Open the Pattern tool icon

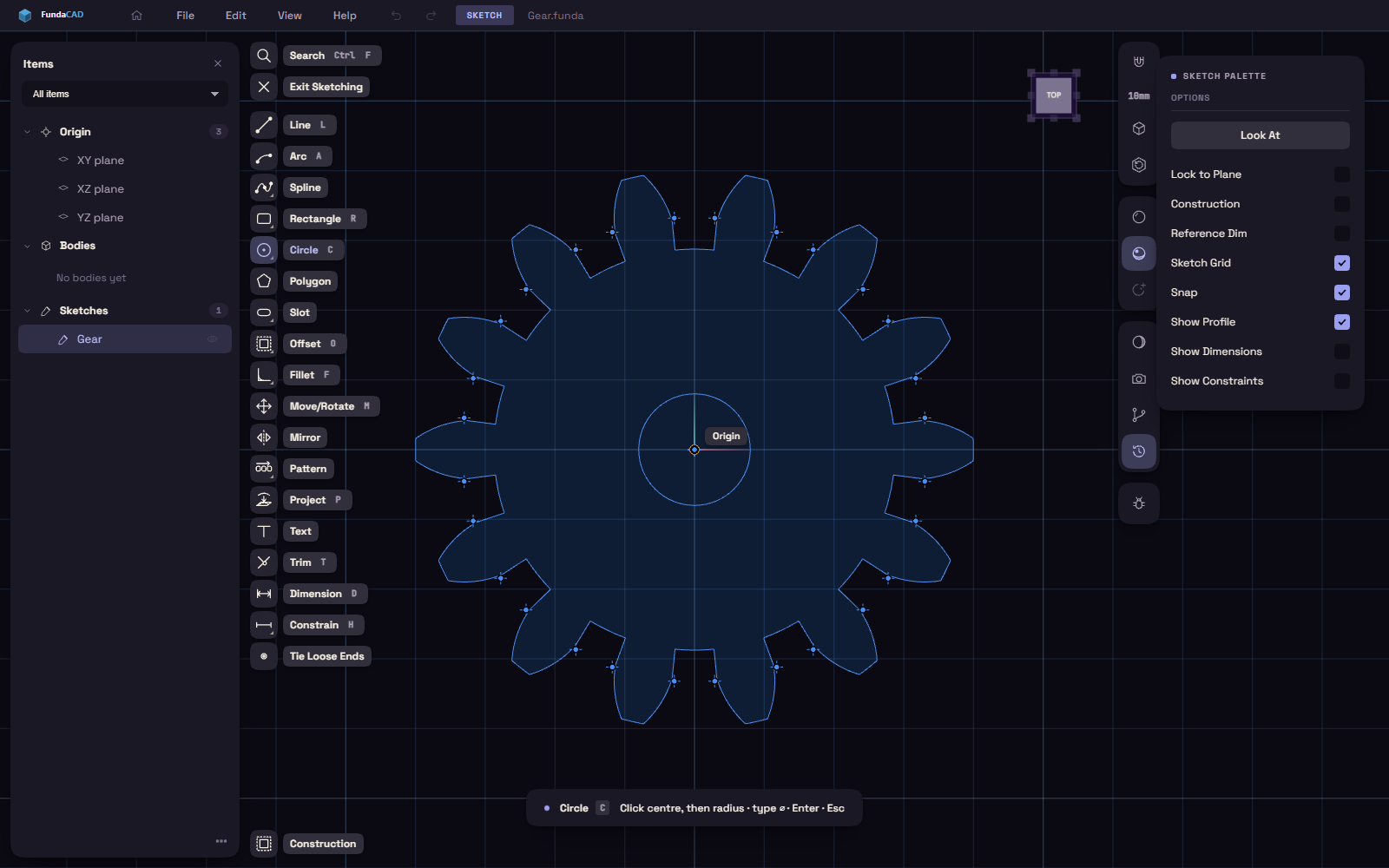pos(264,469)
